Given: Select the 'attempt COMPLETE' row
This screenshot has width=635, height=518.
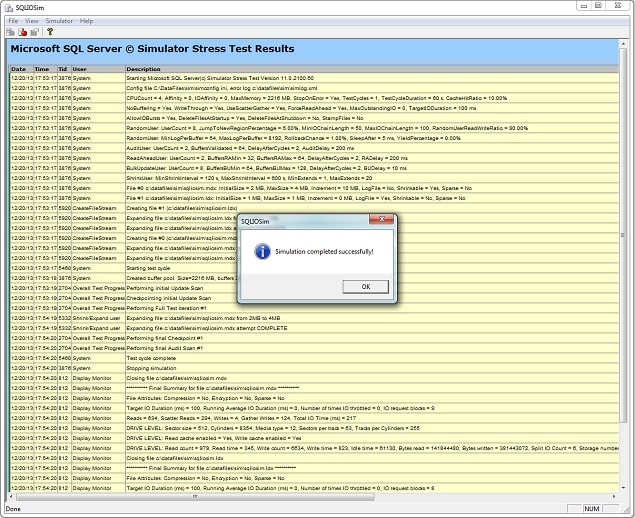Looking at the screenshot, I should tap(314, 328).
